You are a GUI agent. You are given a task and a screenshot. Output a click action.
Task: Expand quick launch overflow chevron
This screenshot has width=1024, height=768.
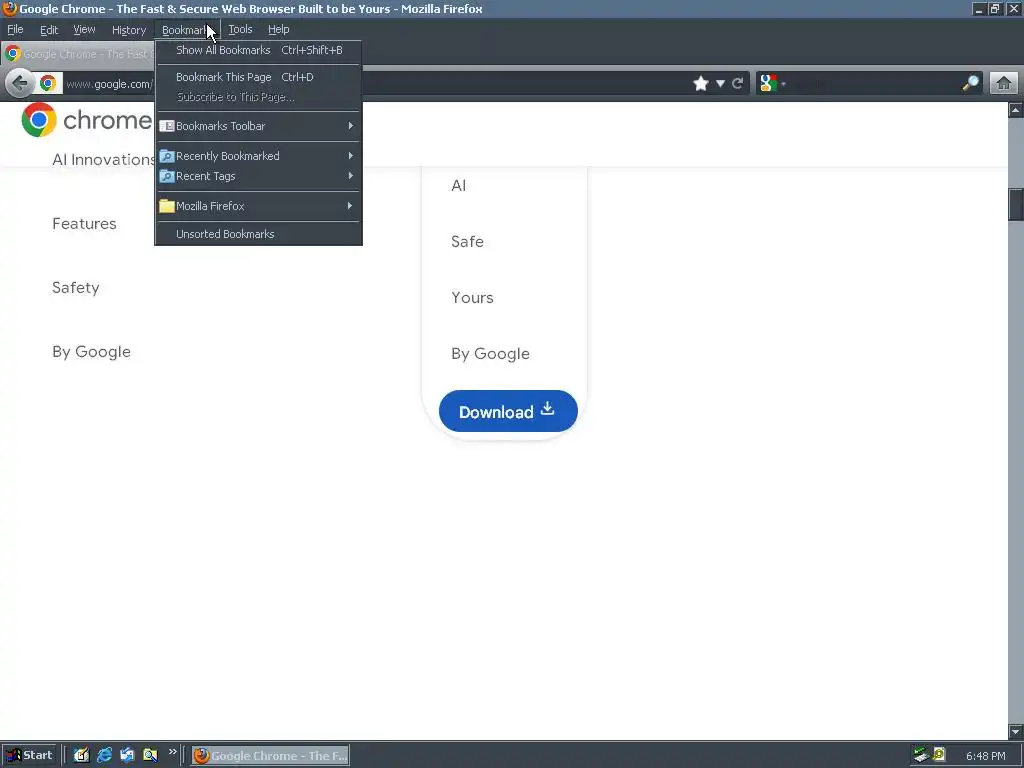click(172, 752)
